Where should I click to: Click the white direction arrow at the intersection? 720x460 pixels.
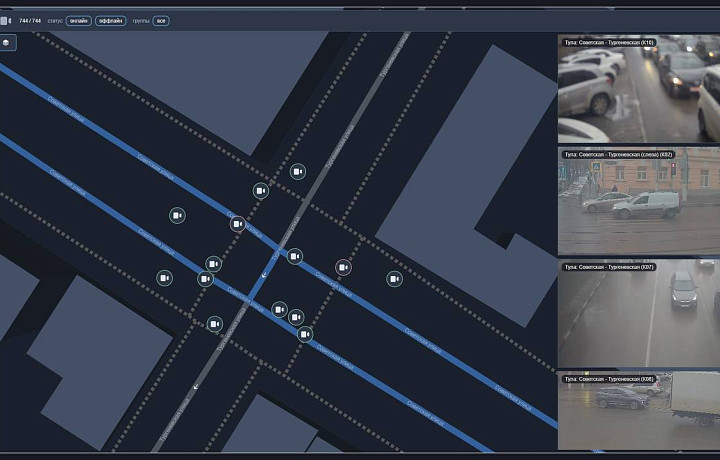[264, 272]
